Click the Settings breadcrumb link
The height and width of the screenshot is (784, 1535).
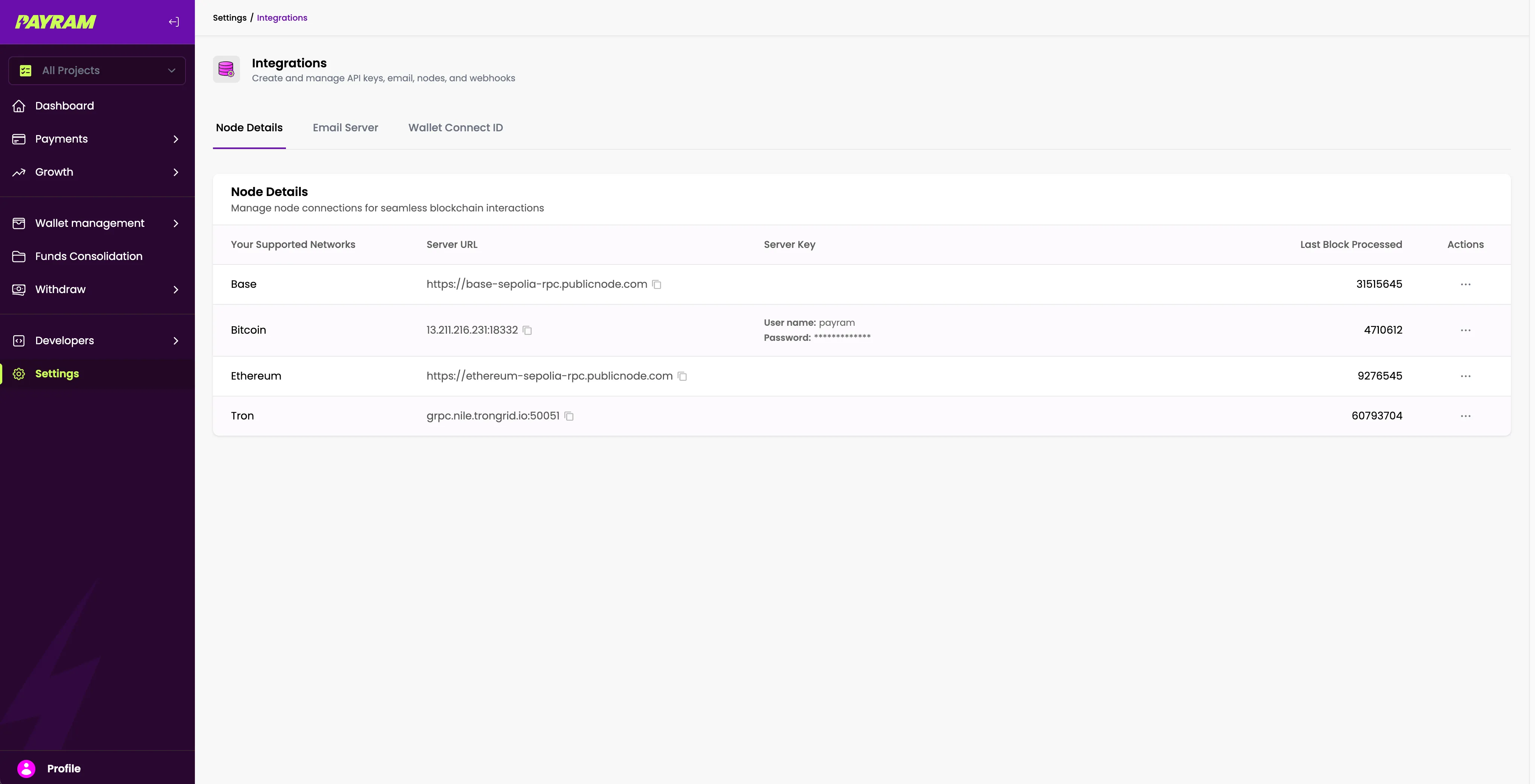229,18
